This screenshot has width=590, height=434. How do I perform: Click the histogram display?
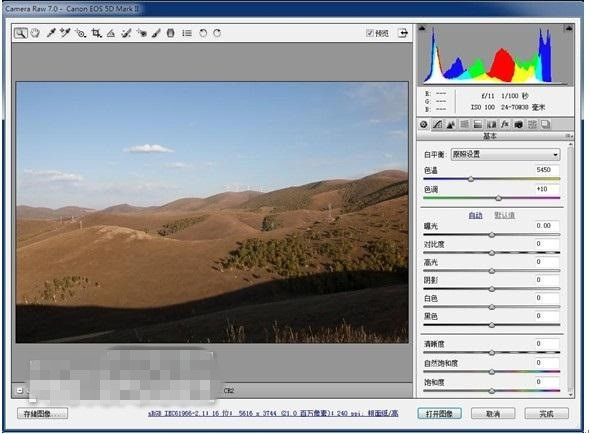(x=495, y=55)
